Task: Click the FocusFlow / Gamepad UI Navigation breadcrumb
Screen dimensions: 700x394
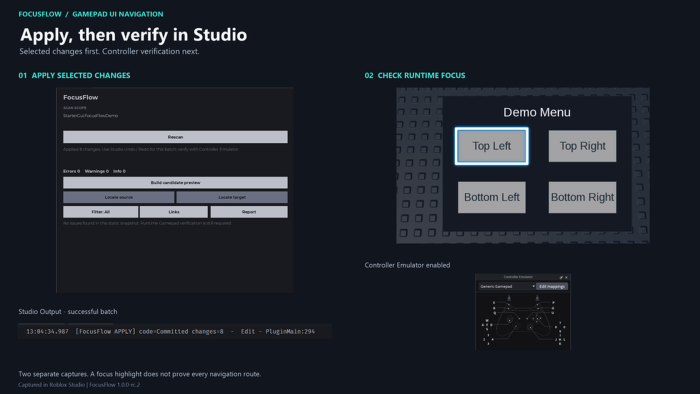Action: click(x=91, y=14)
